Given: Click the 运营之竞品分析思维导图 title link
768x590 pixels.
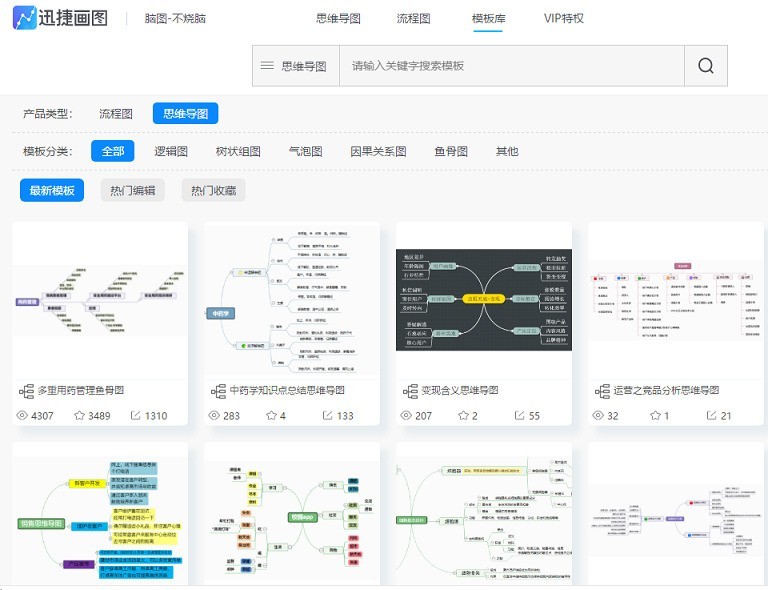Looking at the screenshot, I should click(x=666, y=390).
